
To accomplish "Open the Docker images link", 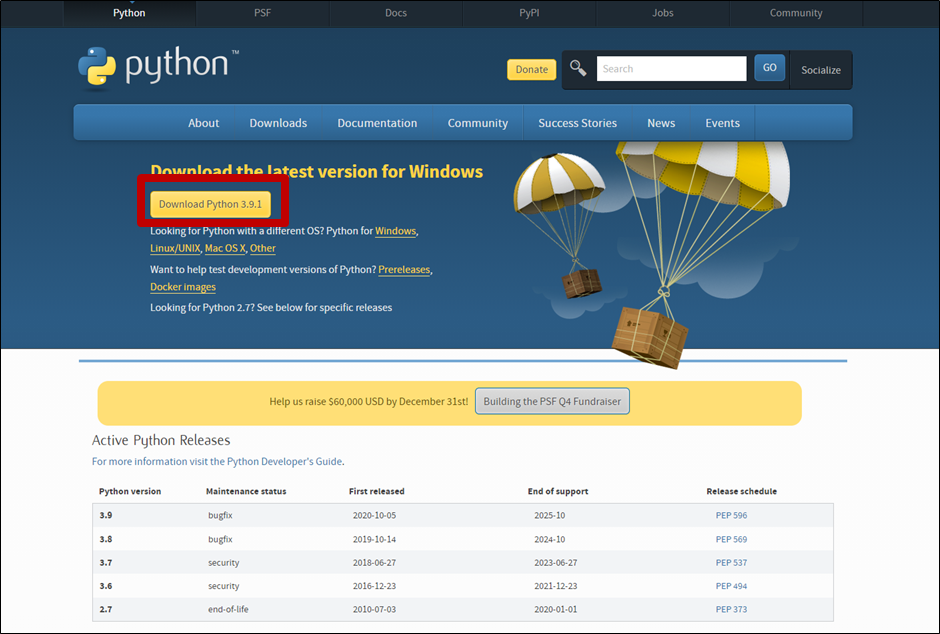I will [183, 287].
